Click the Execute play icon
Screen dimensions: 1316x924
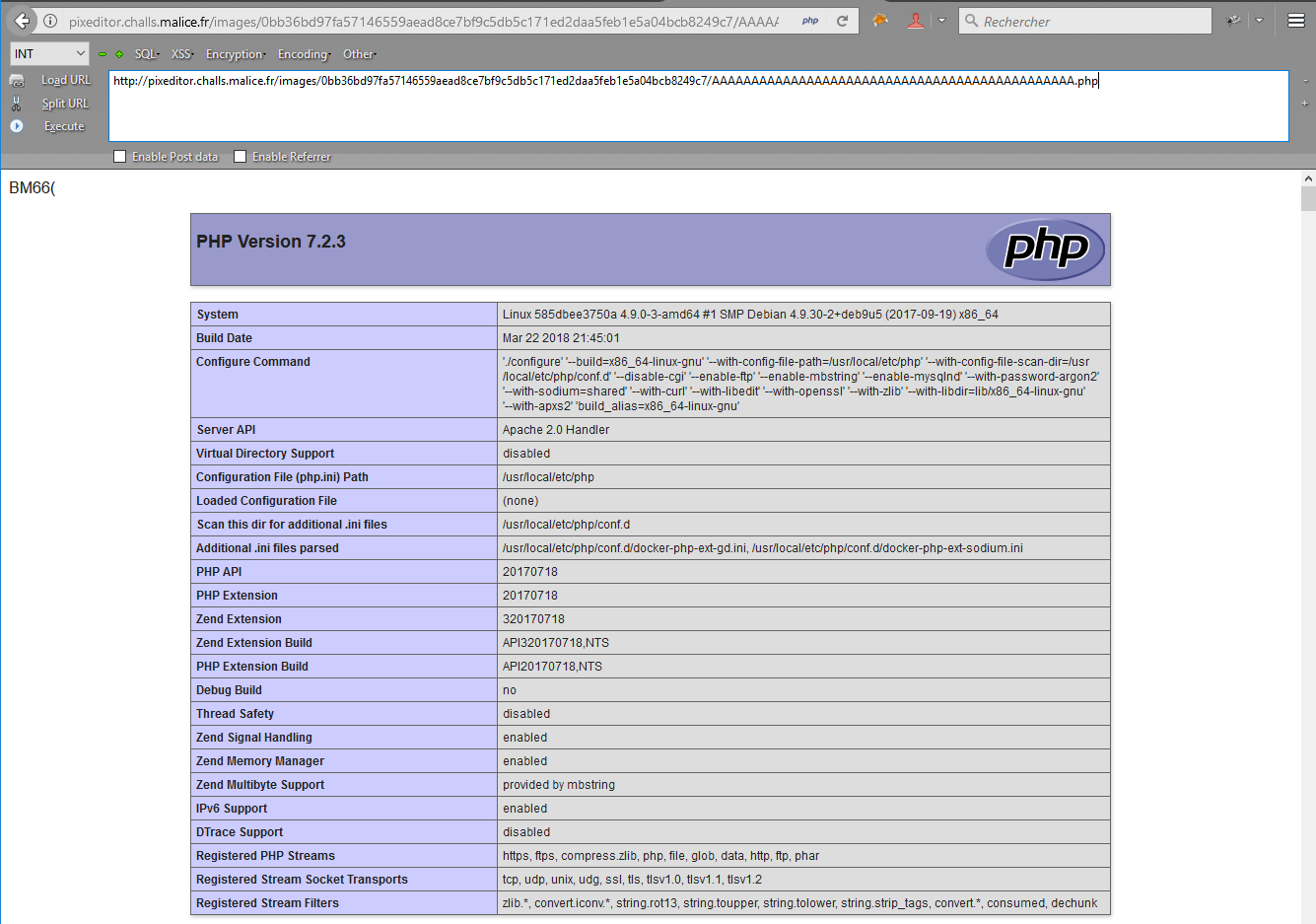point(17,126)
